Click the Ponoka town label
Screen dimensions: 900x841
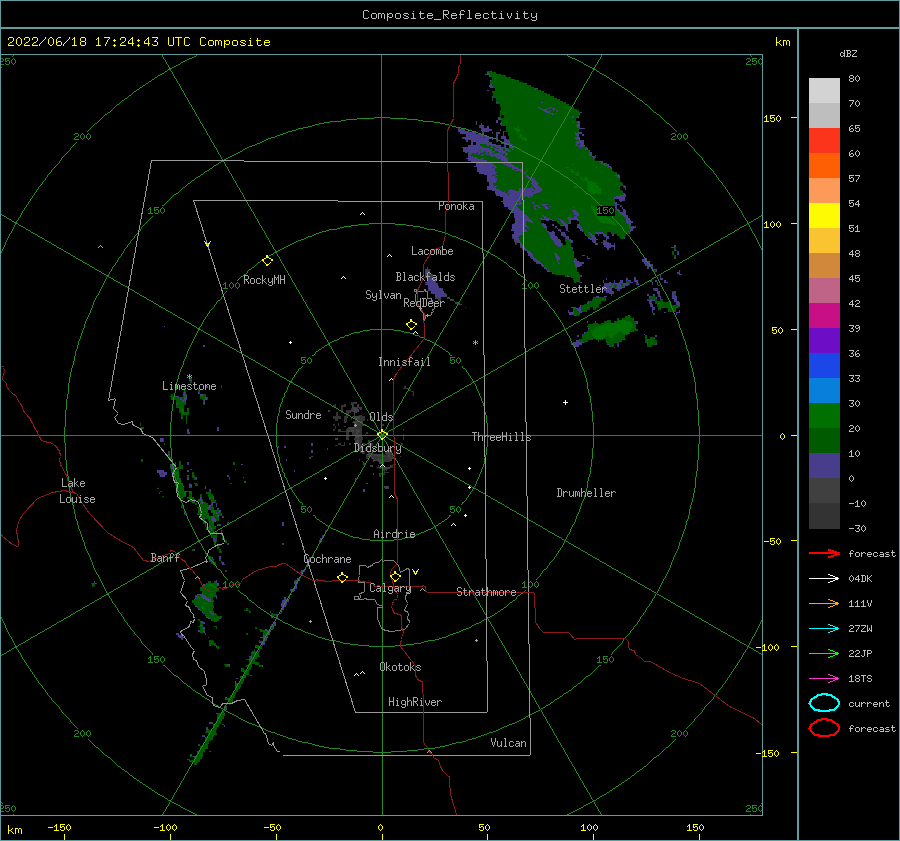coord(456,206)
